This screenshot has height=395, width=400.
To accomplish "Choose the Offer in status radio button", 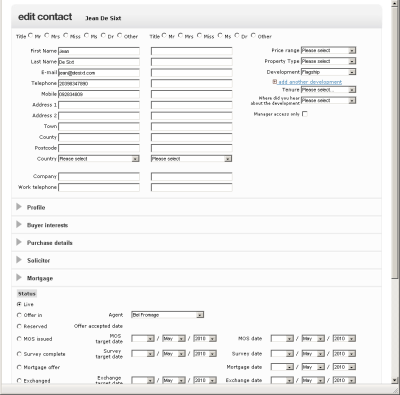I will click(19, 315).
